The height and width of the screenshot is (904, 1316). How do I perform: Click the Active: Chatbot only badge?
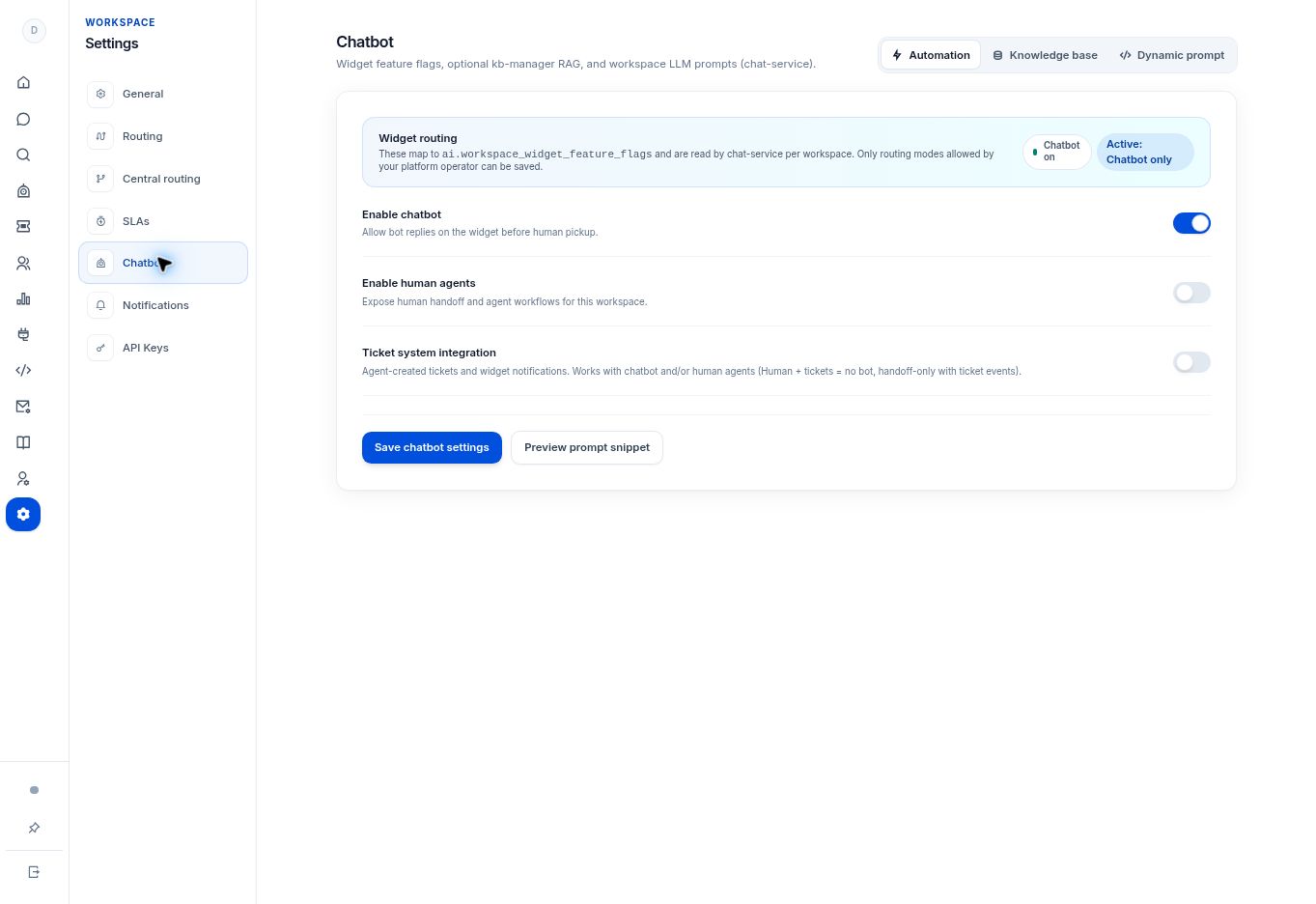point(1145,152)
